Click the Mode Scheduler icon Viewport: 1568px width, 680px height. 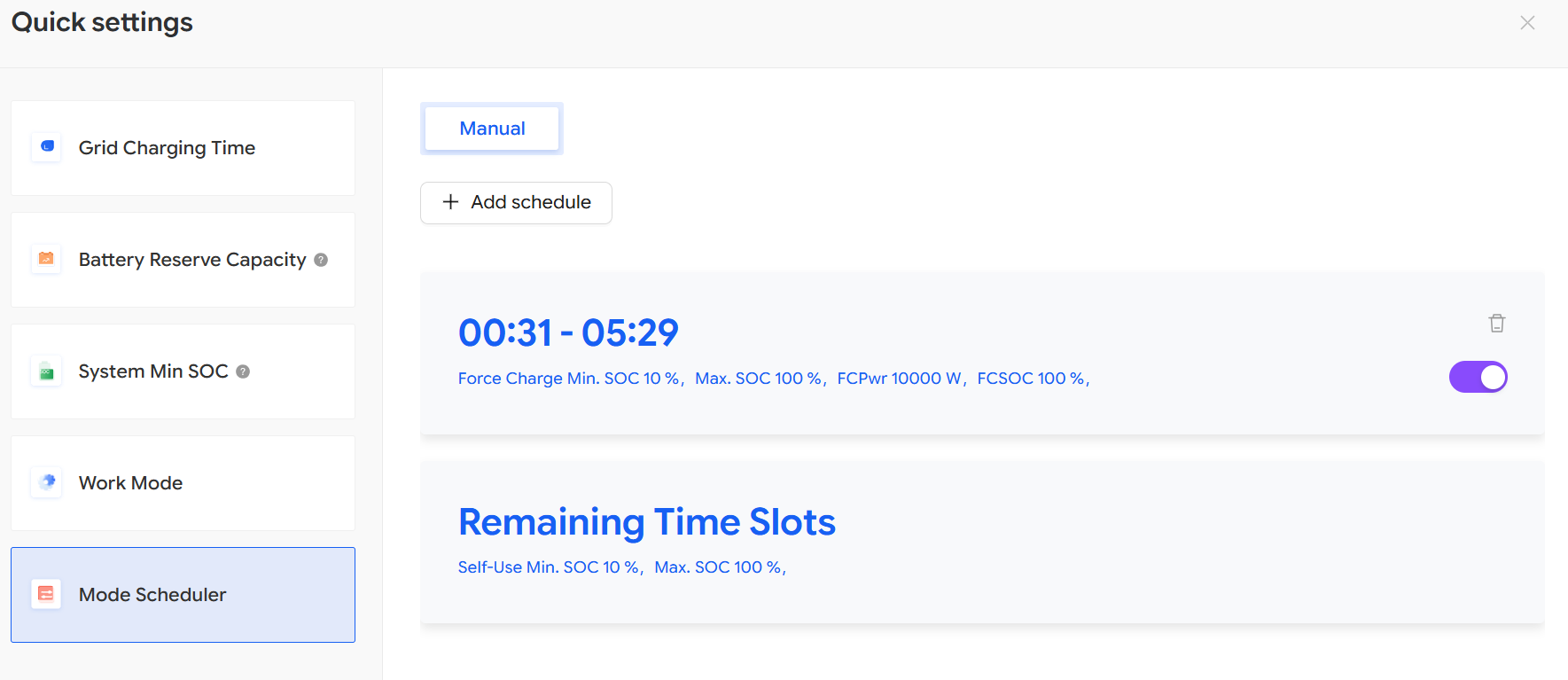click(x=47, y=594)
